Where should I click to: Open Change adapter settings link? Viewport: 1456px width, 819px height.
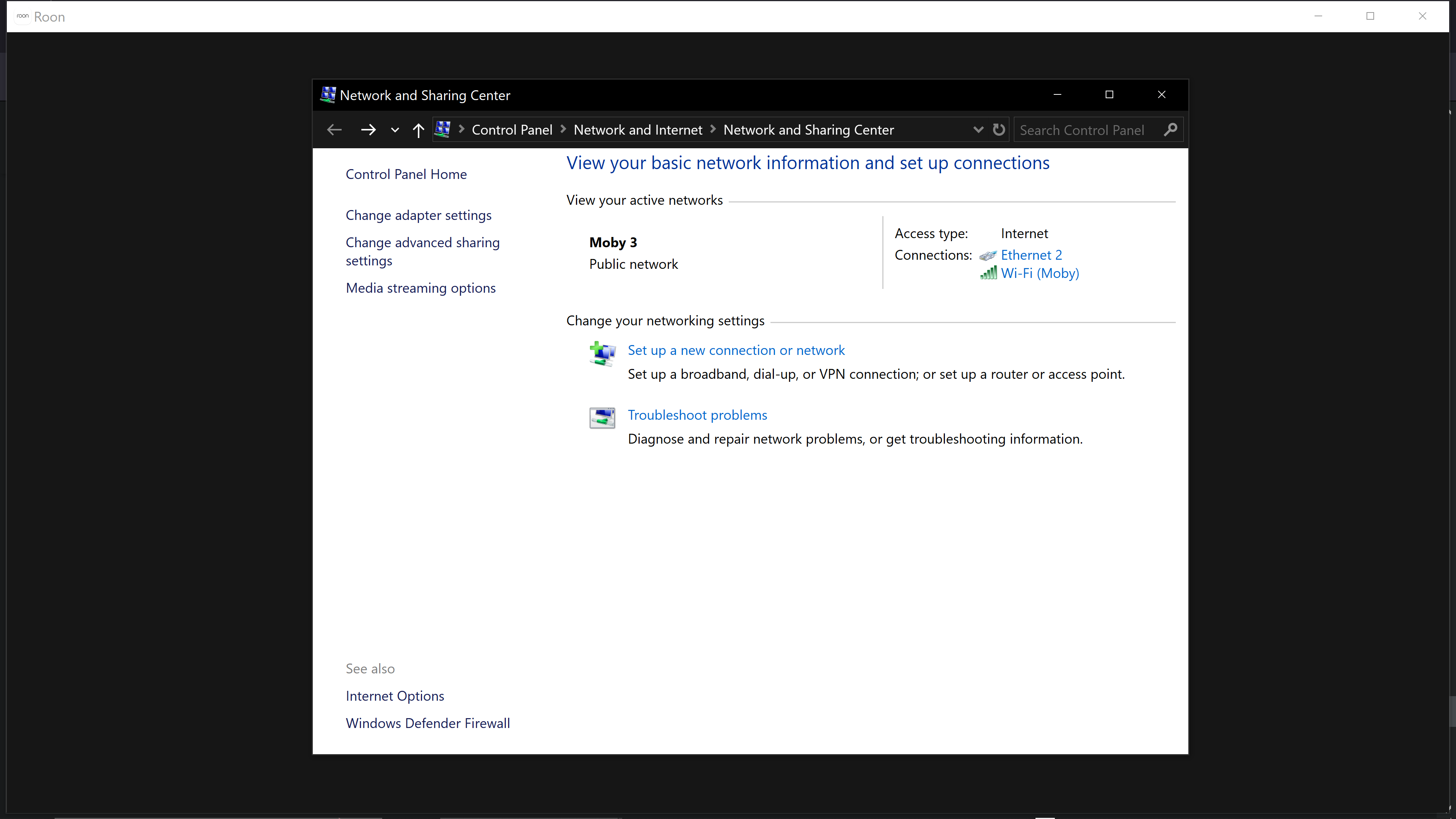pyautogui.click(x=418, y=215)
